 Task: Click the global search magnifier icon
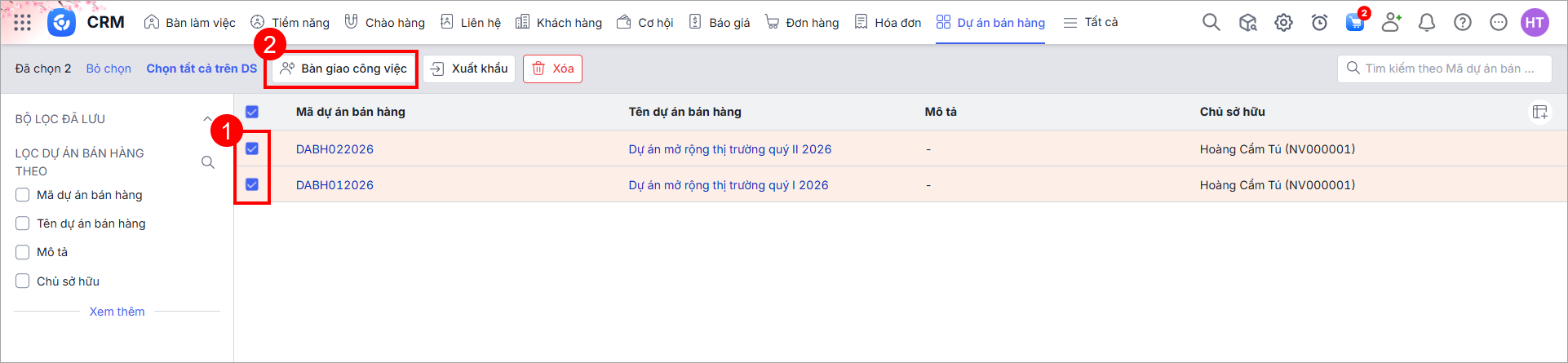pos(1211,23)
